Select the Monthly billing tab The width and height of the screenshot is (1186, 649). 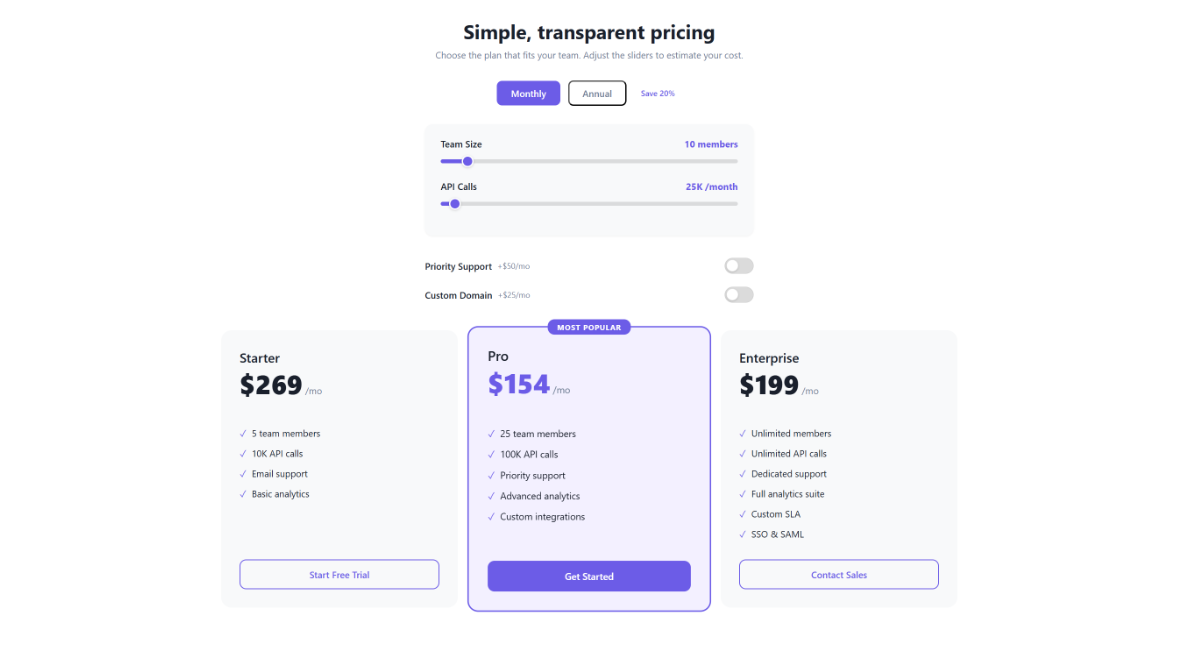click(x=528, y=92)
